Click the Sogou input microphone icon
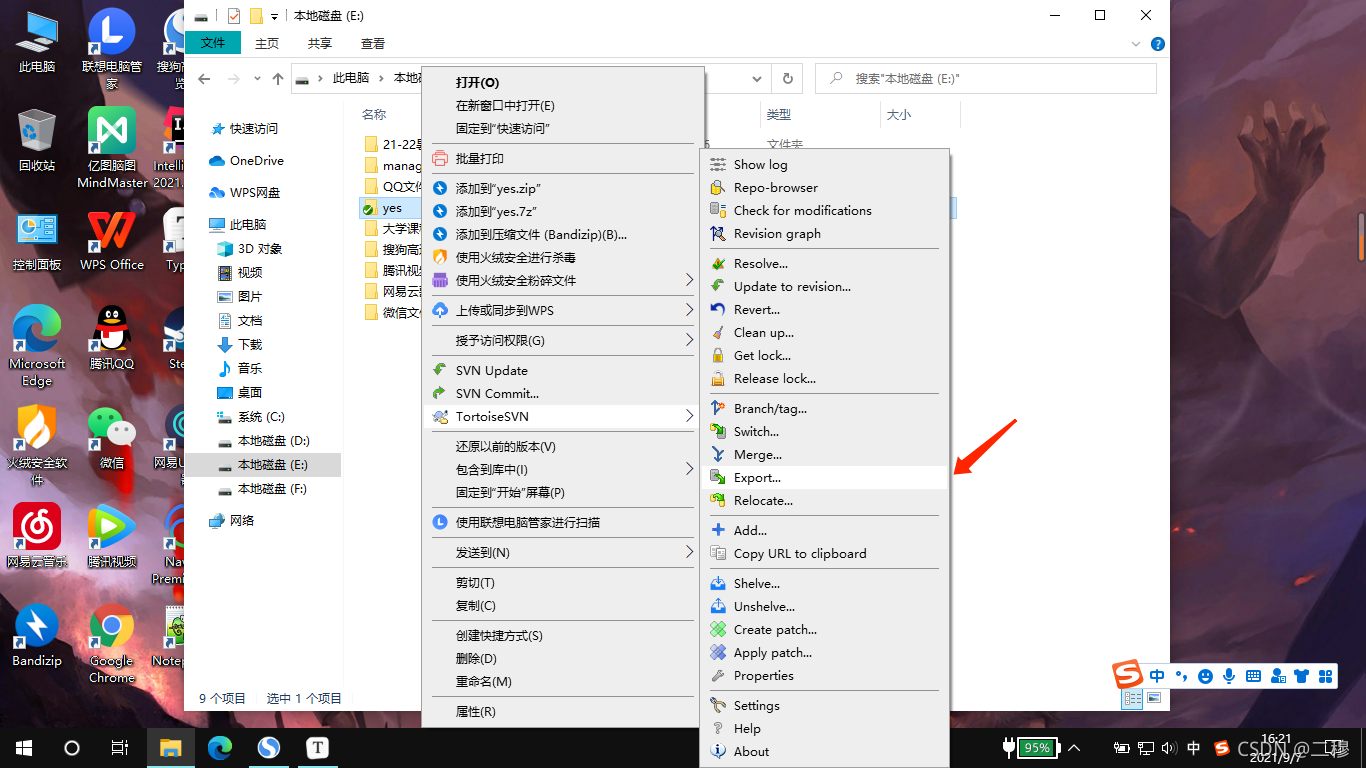 pyautogui.click(x=1229, y=676)
